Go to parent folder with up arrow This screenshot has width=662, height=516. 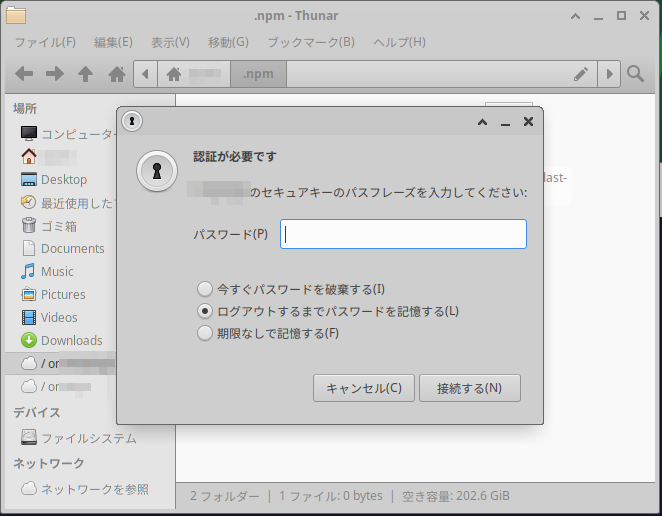86,74
